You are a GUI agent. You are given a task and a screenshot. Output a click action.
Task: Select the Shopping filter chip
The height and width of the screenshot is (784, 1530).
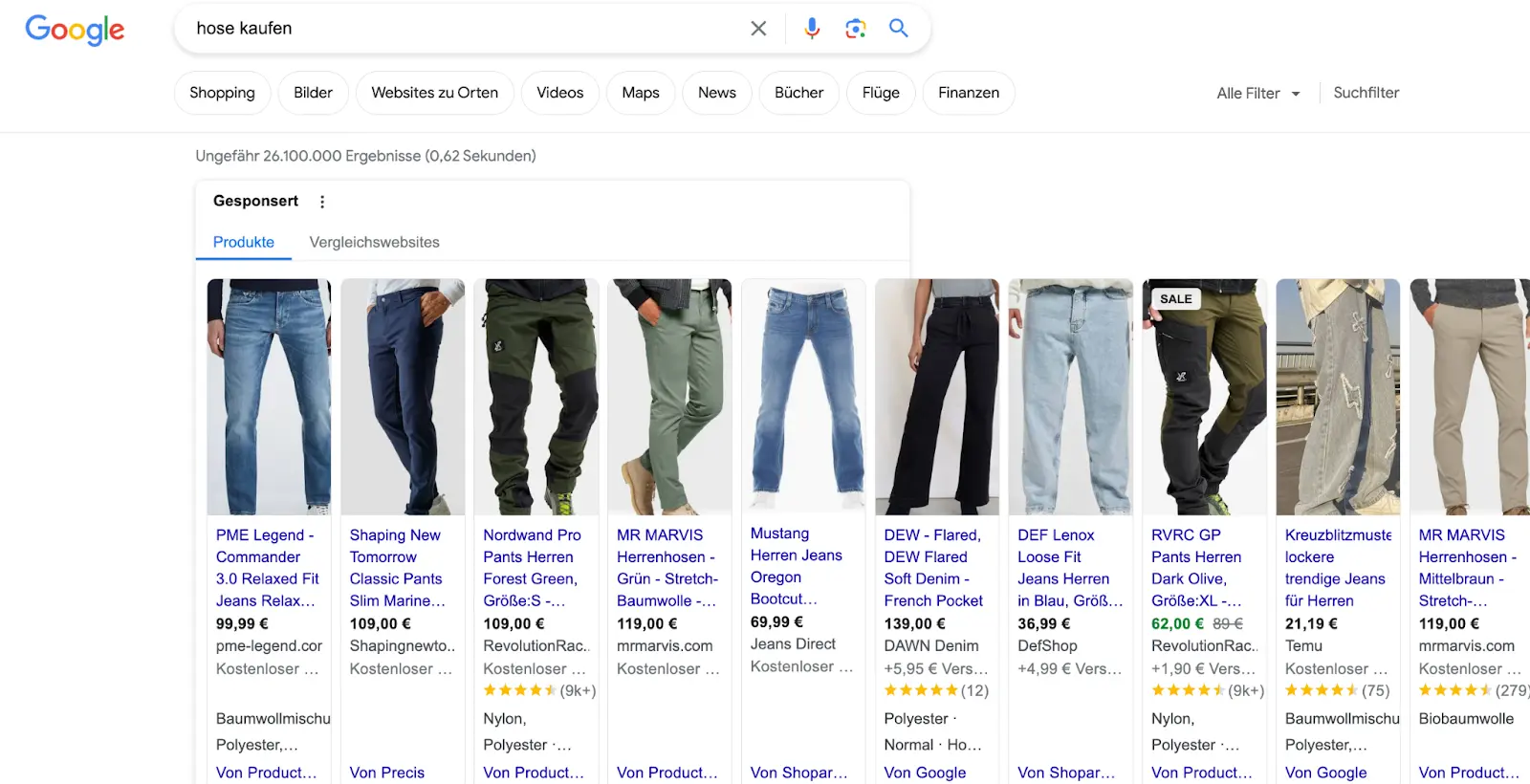click(x=222, y=93)
